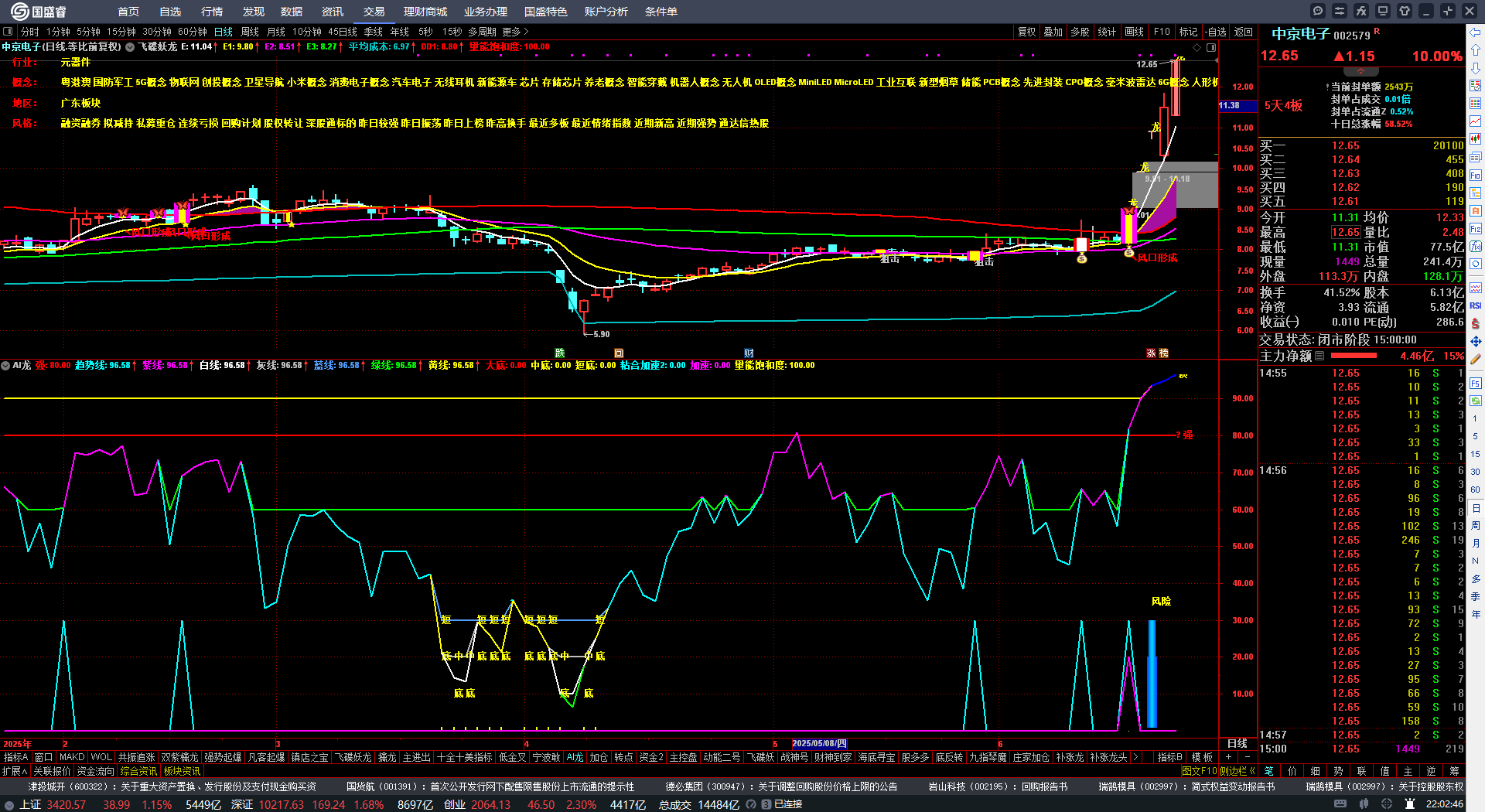Click the F5 chart switch sidebar icon

pos(1476,383)
